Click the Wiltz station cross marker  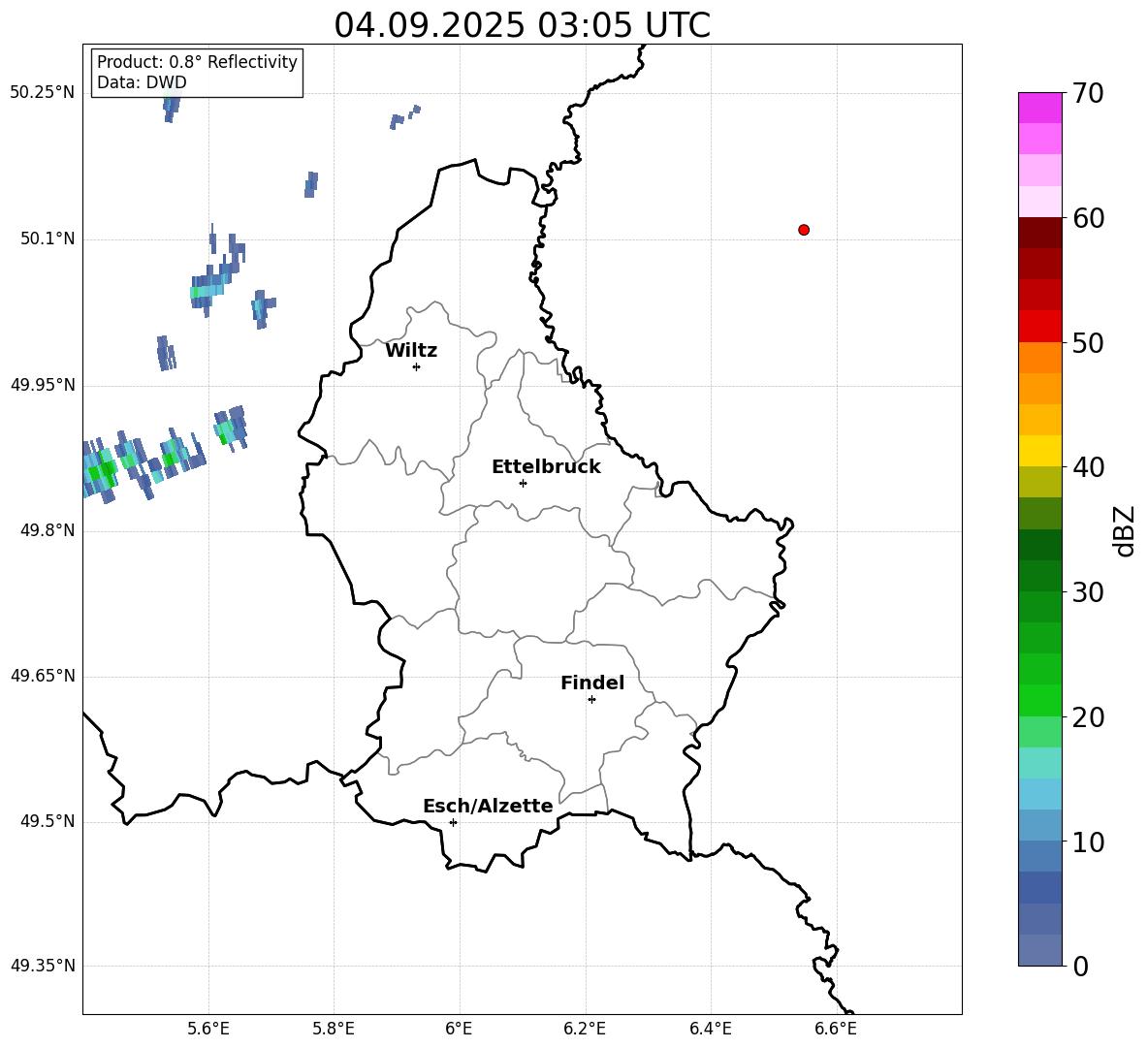point(417,366)
